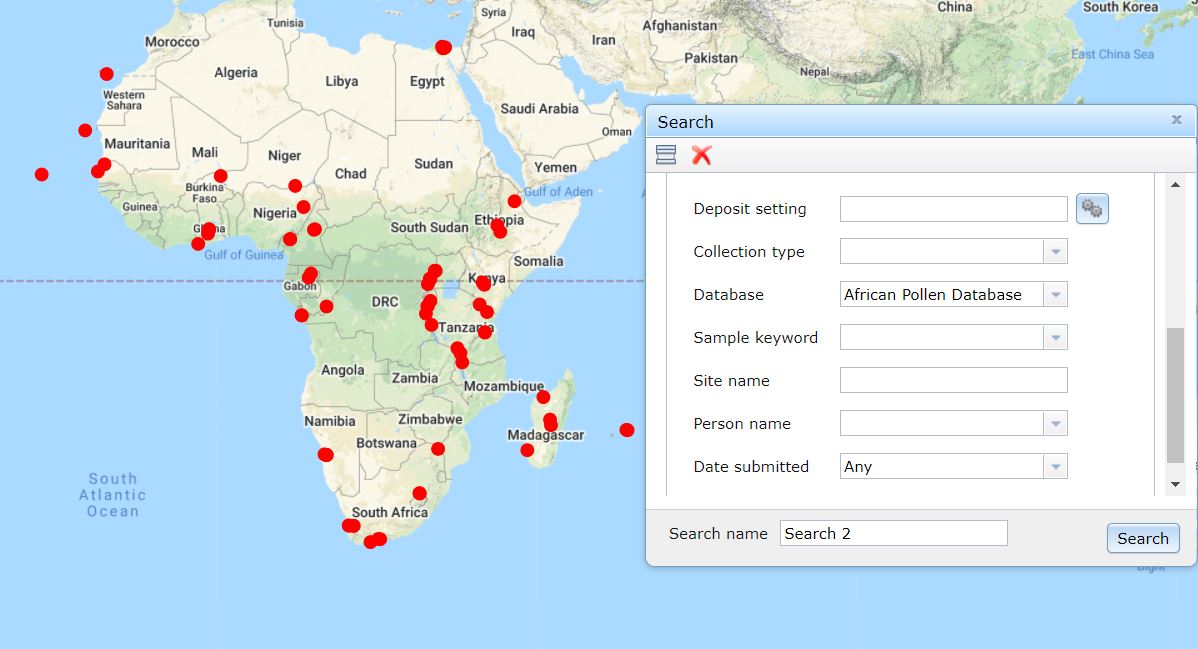Click the Search button

tap(1142, 538)
